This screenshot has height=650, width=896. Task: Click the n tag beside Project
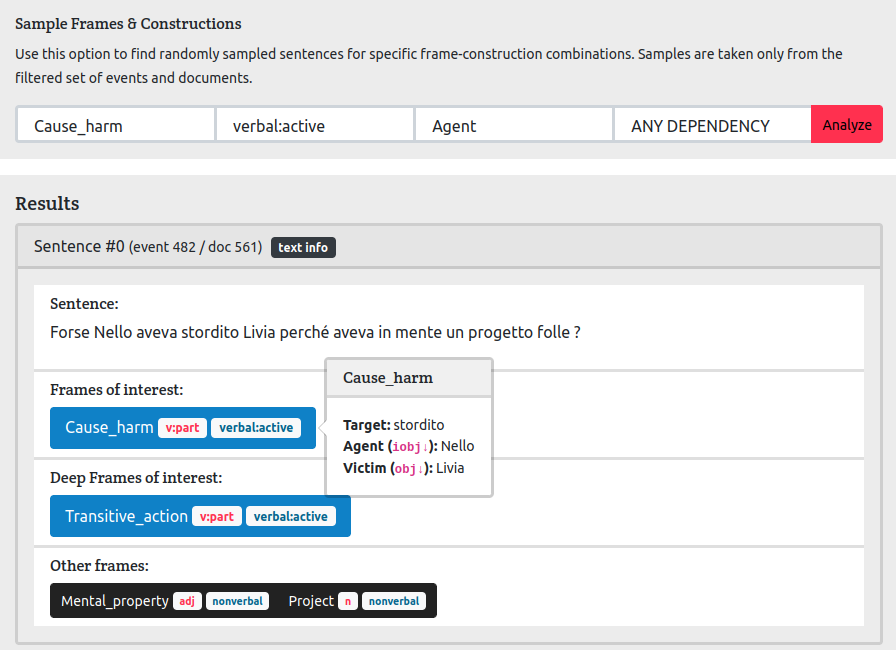point(348,601)
